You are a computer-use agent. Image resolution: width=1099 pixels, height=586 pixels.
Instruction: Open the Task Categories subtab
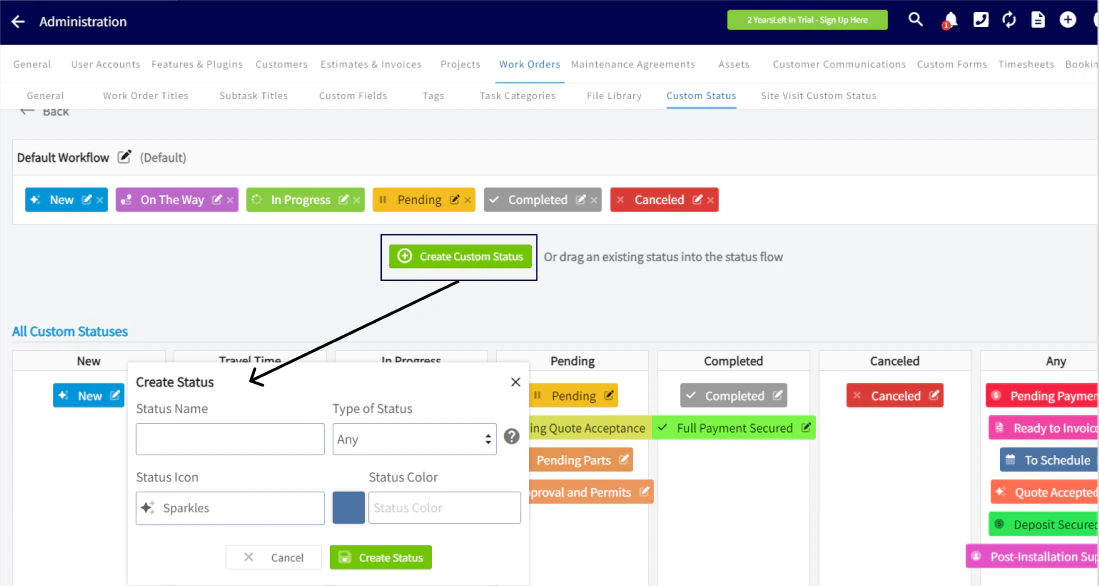(x=517, y=95)
